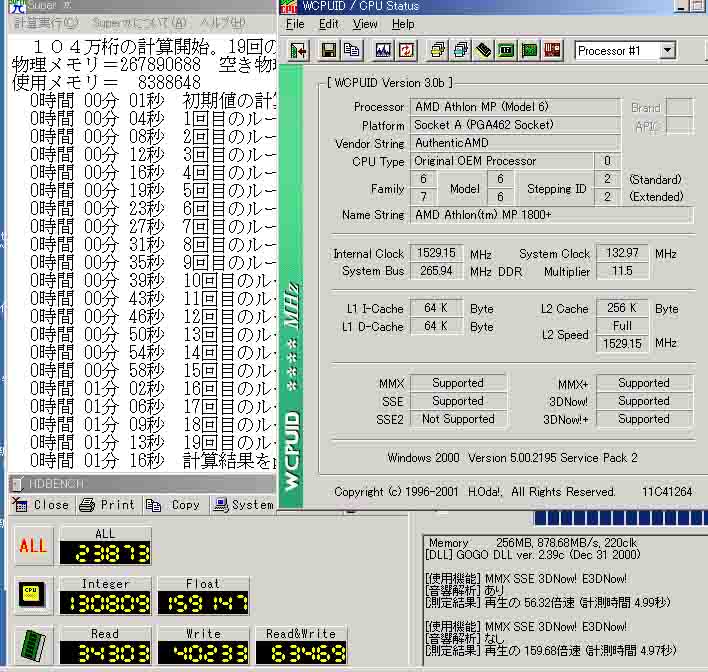The image size is (708, 672).
Task: Click the Vendor String AuthenticAMD
Action: coord(515,143)
